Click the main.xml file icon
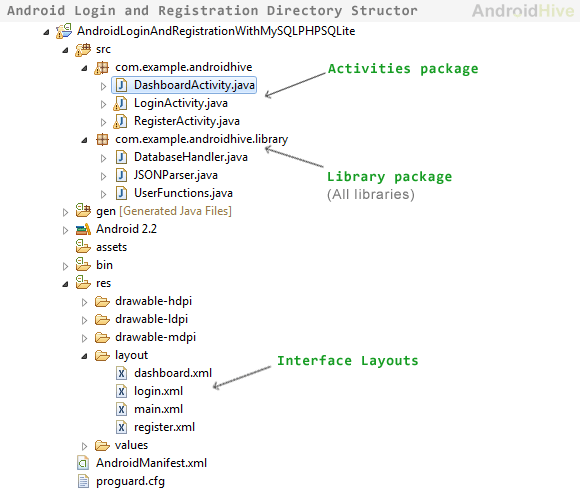The image size is (580, 491). (121, 409)
